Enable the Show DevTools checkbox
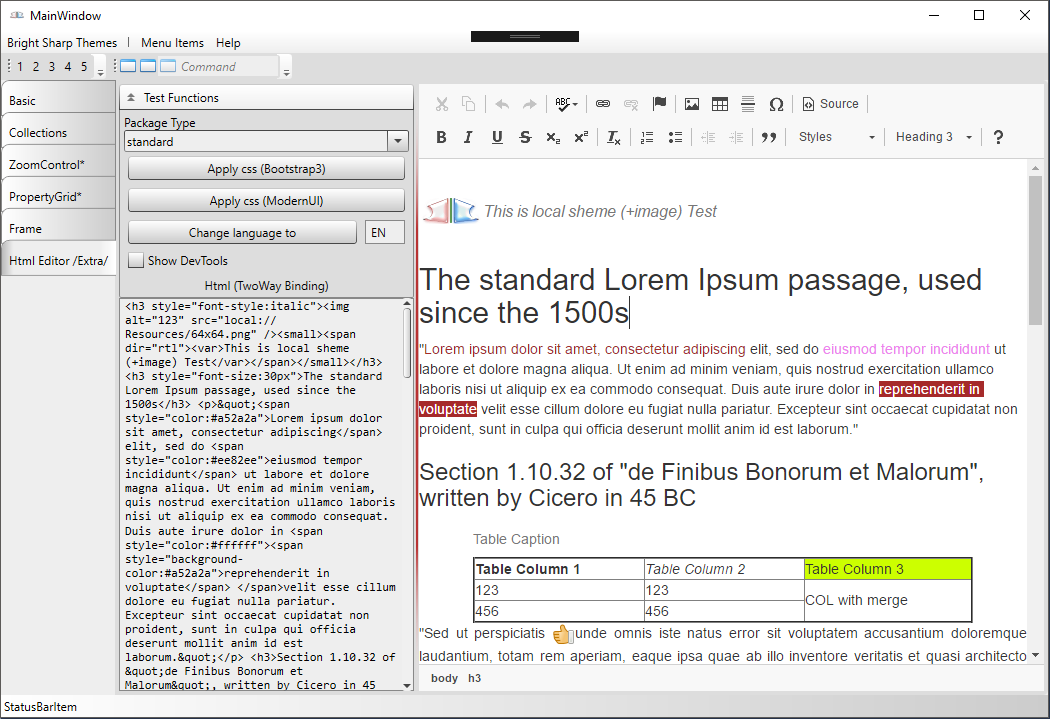Viewport: 1050px width, 719px height. pos(136,261)
